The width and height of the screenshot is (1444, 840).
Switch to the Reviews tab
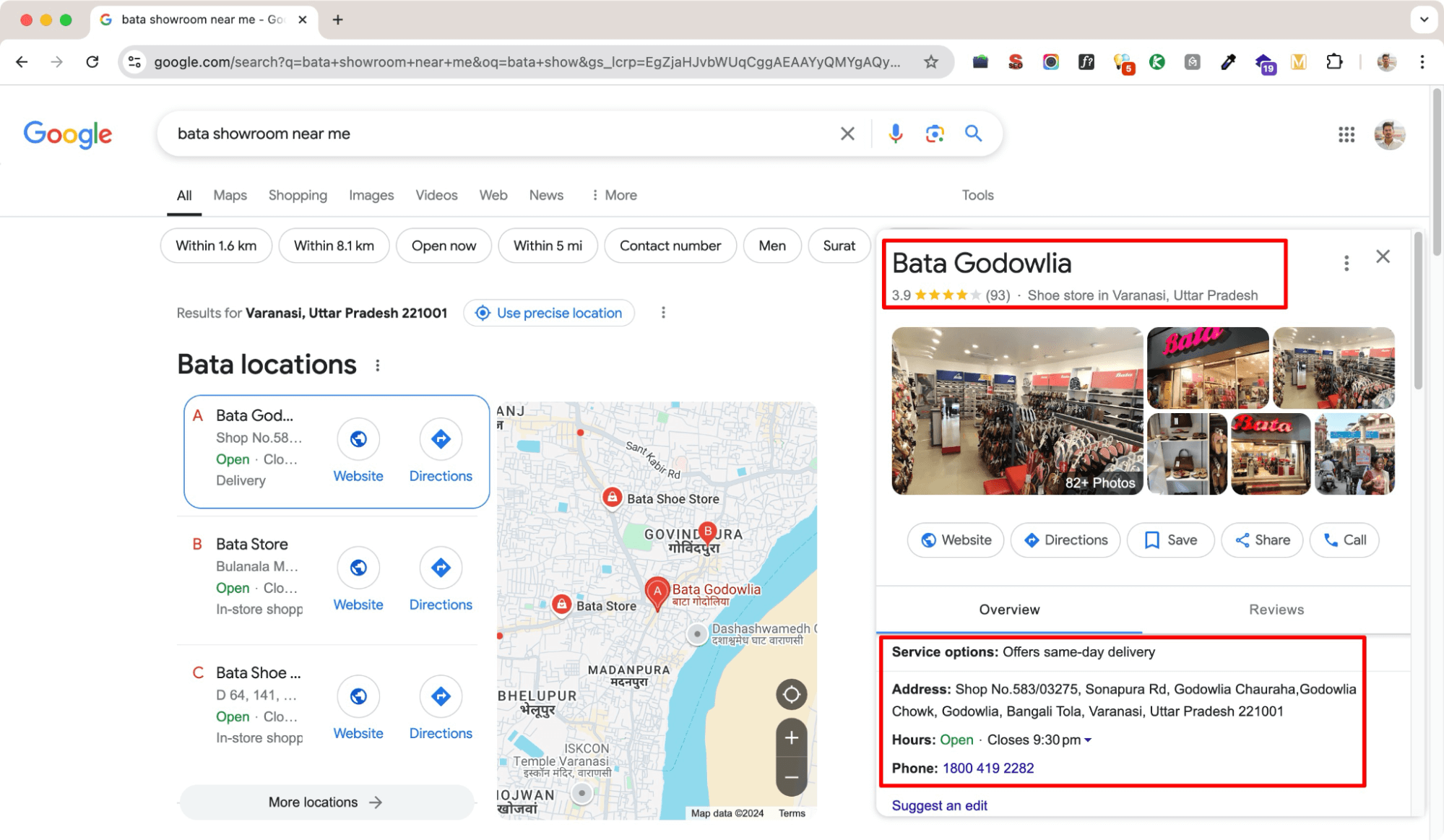pyautogui.click(x=1276, y=609)
